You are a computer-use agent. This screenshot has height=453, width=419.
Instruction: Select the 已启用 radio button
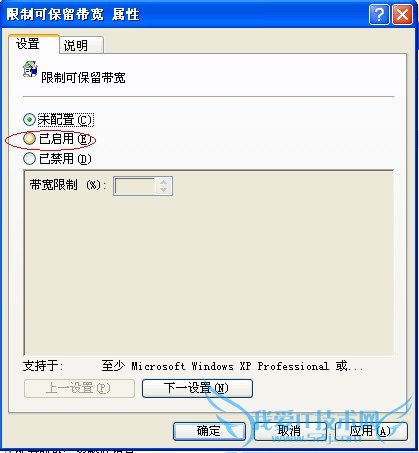click(x=29, y=139)
